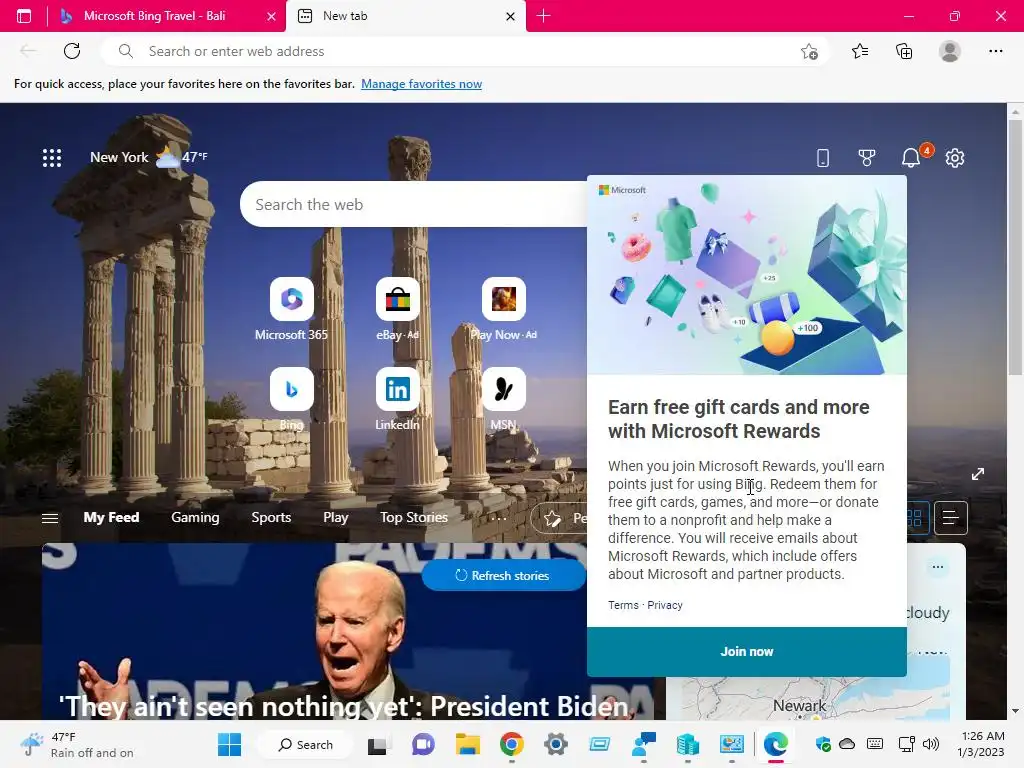
Task: Open Terms link in Rewards popup
Action: click(x=623, y=605)
